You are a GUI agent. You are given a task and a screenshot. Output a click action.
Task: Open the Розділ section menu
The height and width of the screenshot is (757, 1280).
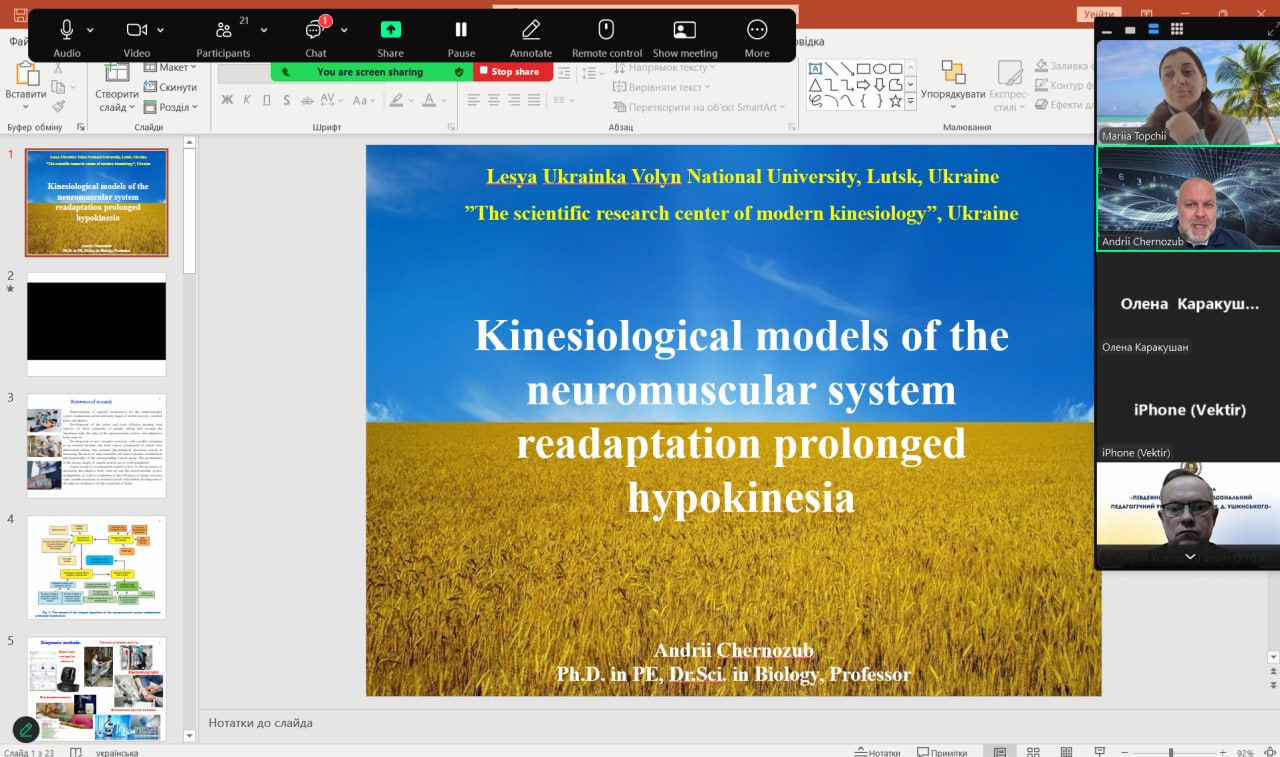click(x=173, y=107)
